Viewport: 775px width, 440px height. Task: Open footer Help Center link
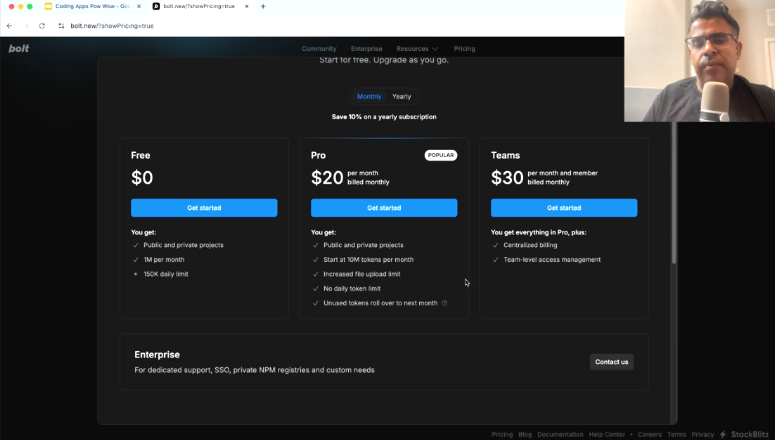point(606,435)
